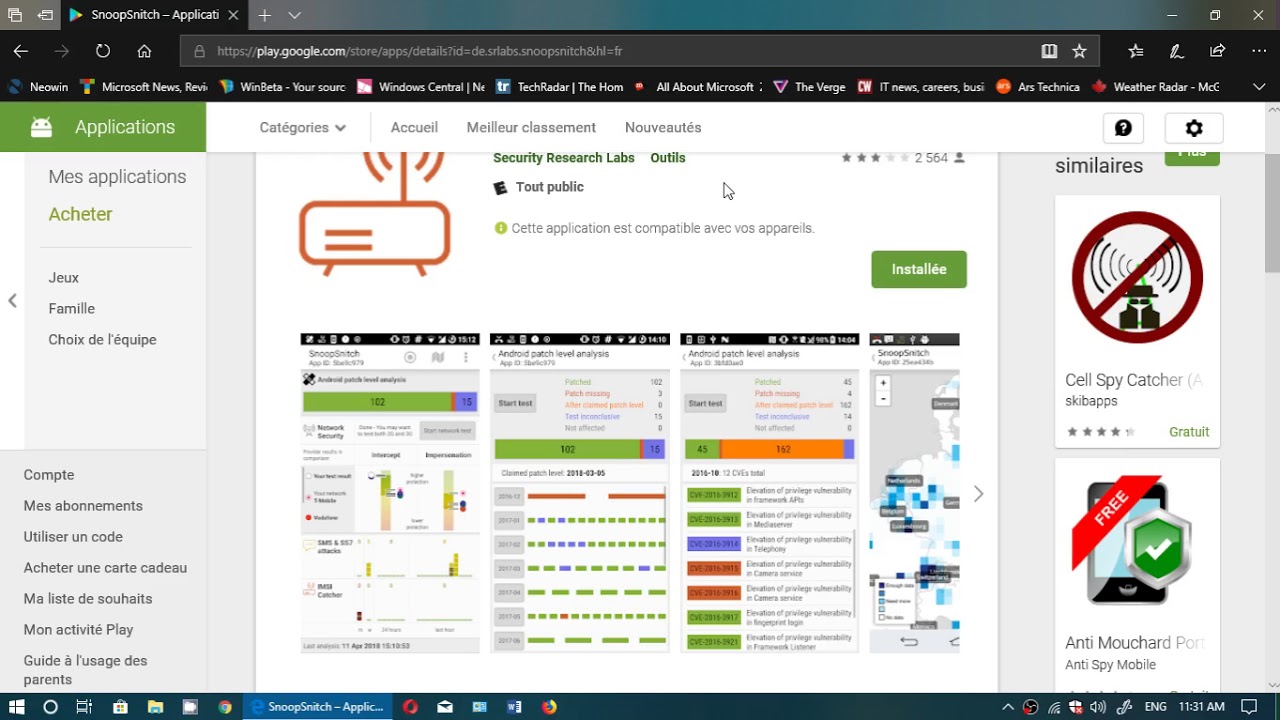The height and width of the screenshot is (720, 1280).
Task: Click the Google Play help question icon
Action: (x=1123, y=128)
